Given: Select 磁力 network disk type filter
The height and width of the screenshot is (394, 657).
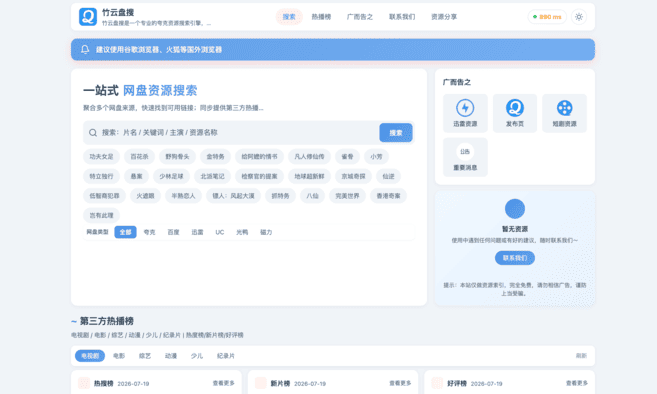Looking at the screenshot, I should pos(266,232).
